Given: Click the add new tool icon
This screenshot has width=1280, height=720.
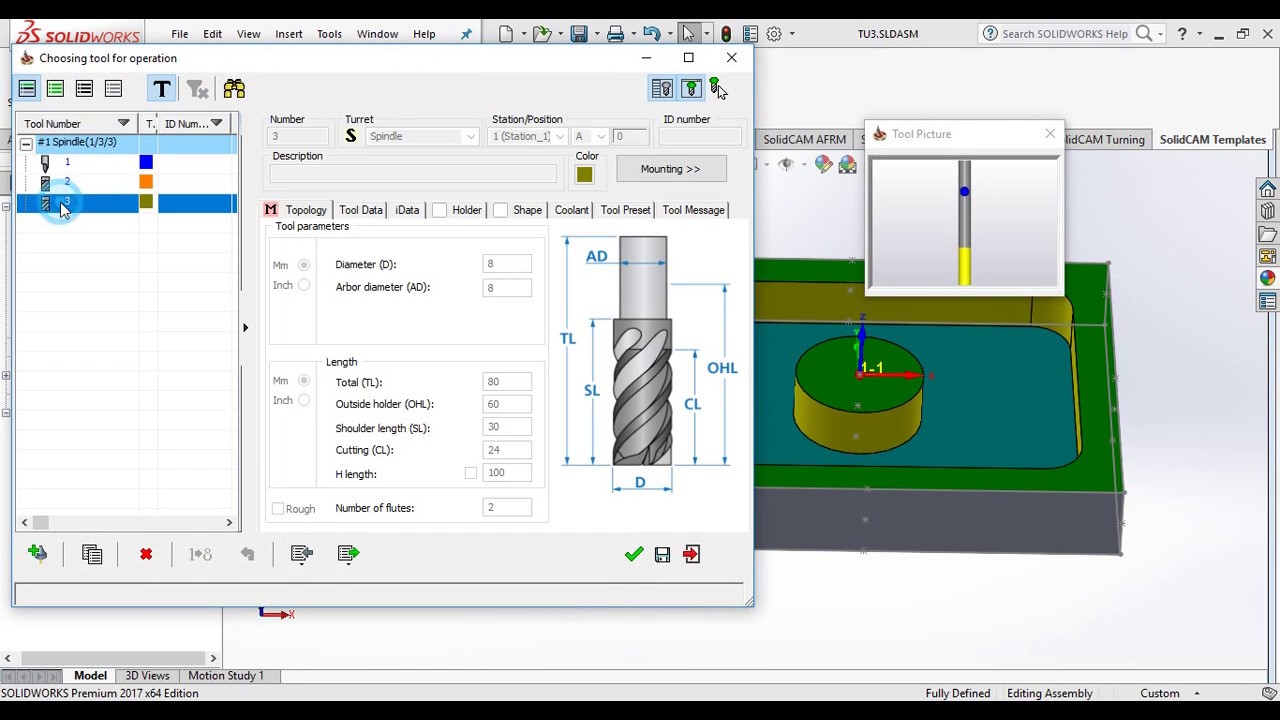Looking at the screenshot, I should [38, 554].
